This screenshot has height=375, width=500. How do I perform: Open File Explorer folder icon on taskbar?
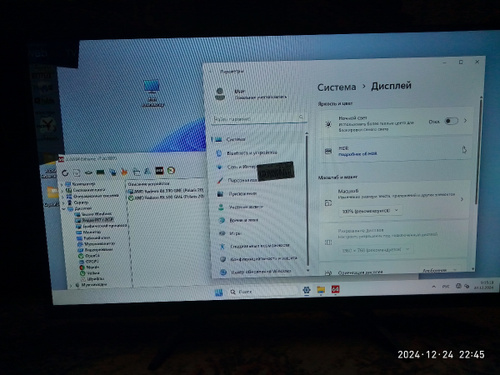coord(321,290)
